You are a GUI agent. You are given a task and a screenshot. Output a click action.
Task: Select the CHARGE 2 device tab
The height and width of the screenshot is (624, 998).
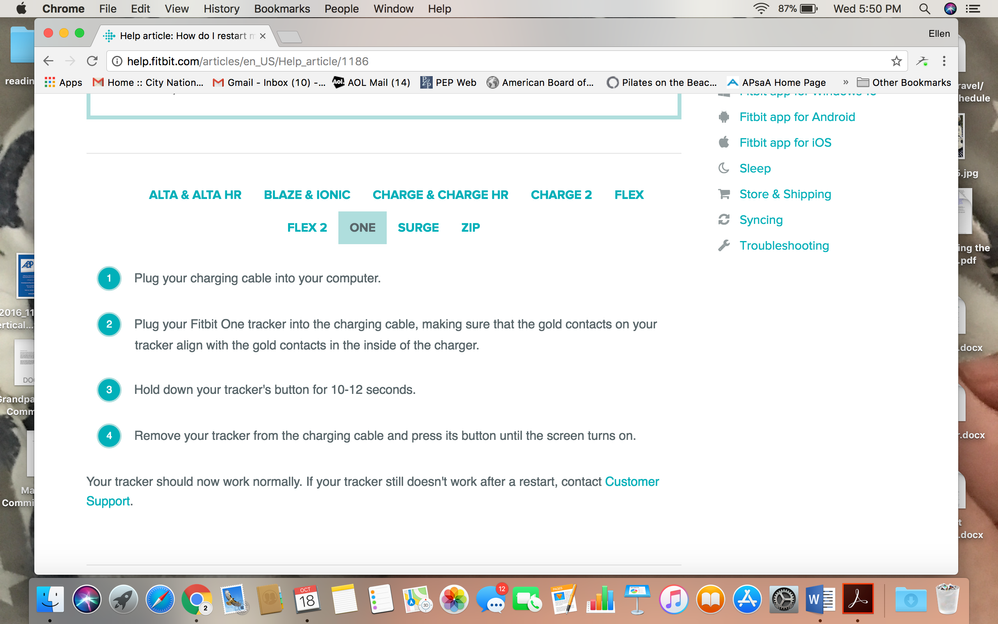pyautogui.click(x=561, y=195)
